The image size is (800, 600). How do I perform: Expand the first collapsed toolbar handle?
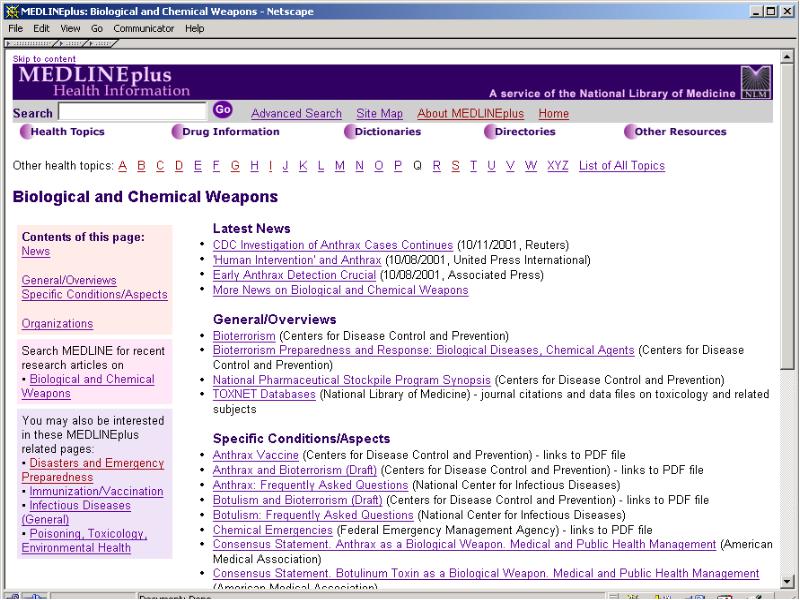tap(31, 43)
